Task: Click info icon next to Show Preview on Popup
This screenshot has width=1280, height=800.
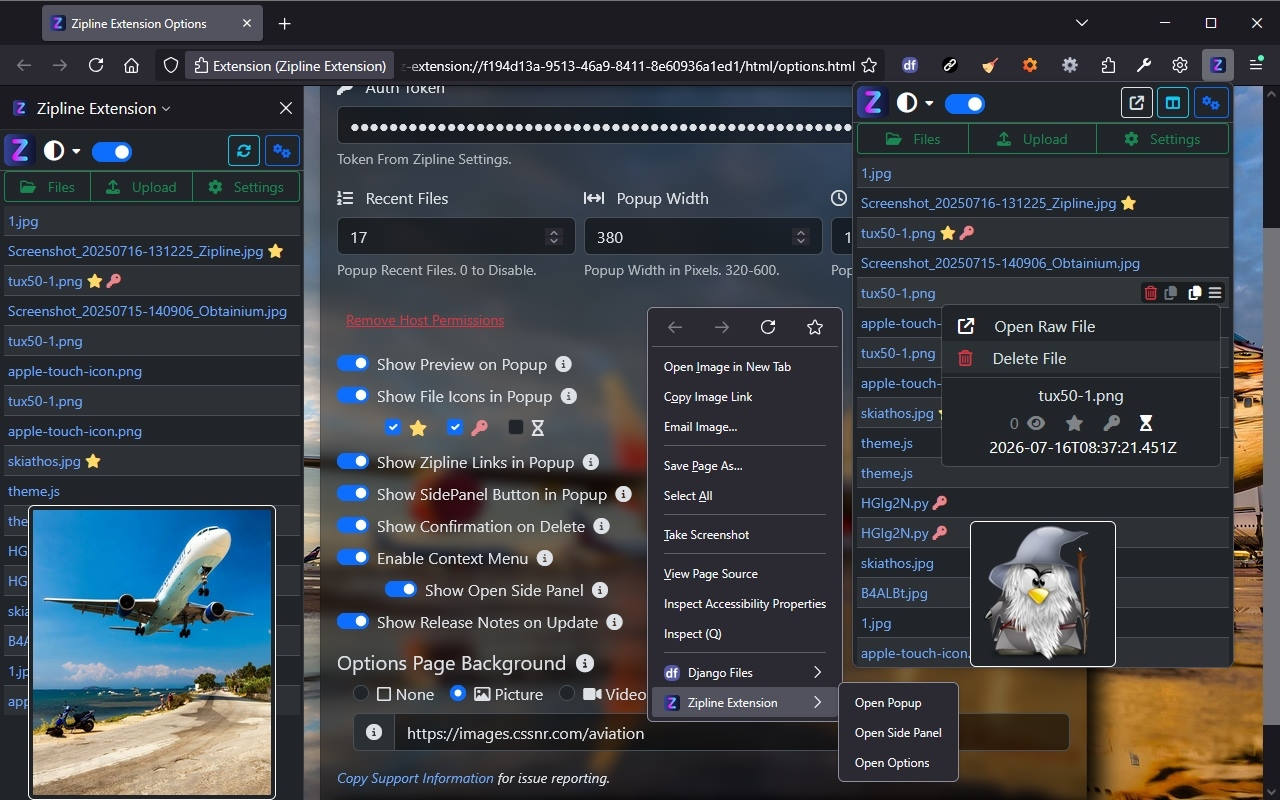Action: point(563,364)
